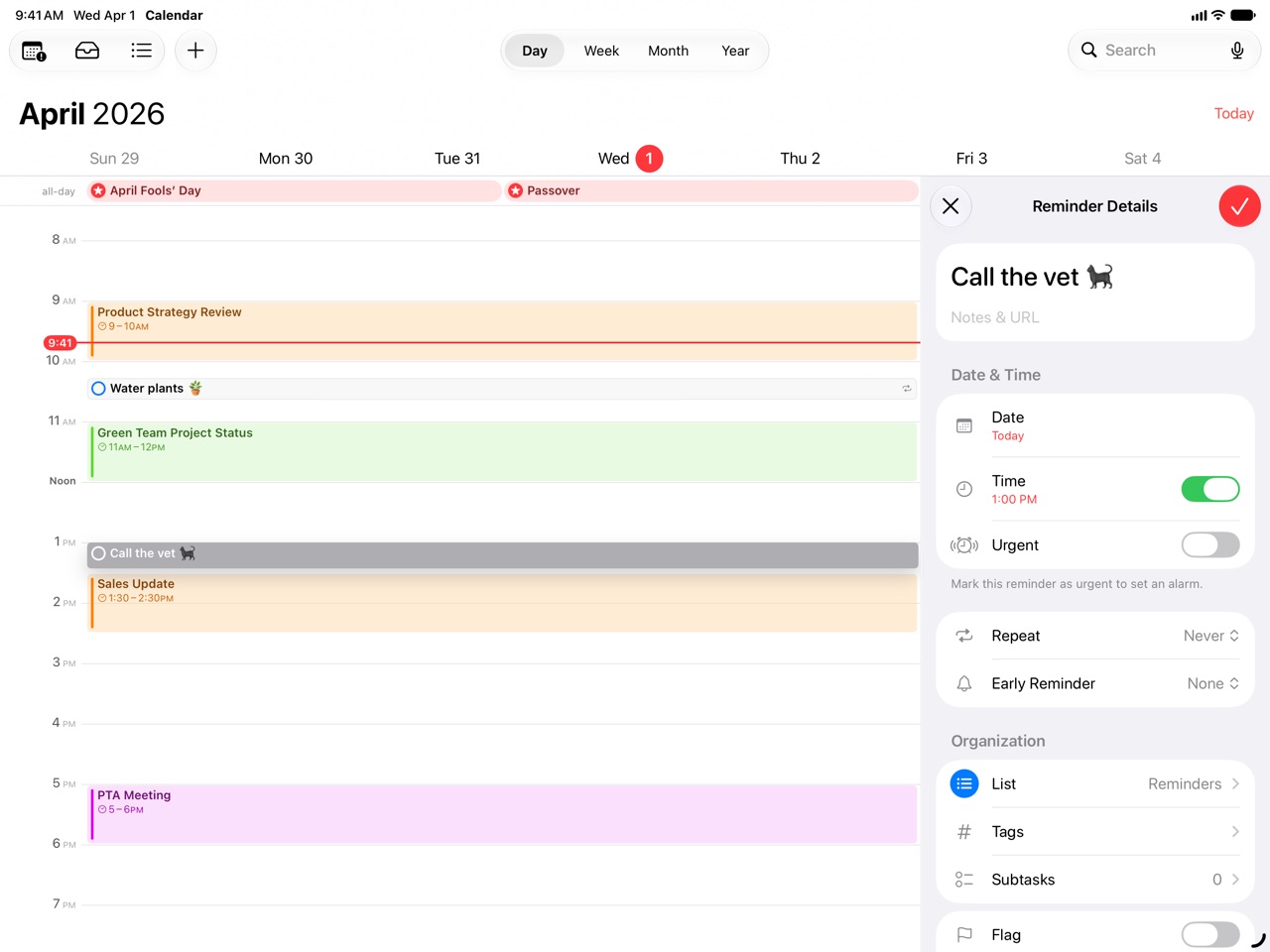This screenshot has width=1270, height=952.
Task: Add a new event with plus button
Action: click(195, 51)
